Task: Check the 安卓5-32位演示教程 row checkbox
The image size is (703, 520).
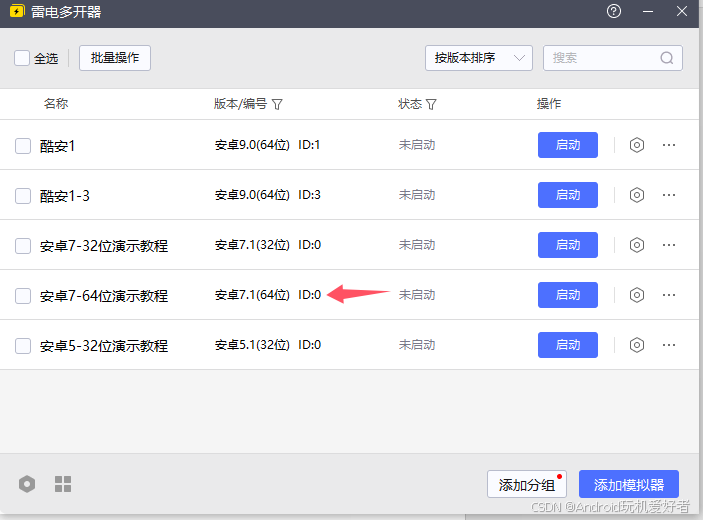Action: 23,346
